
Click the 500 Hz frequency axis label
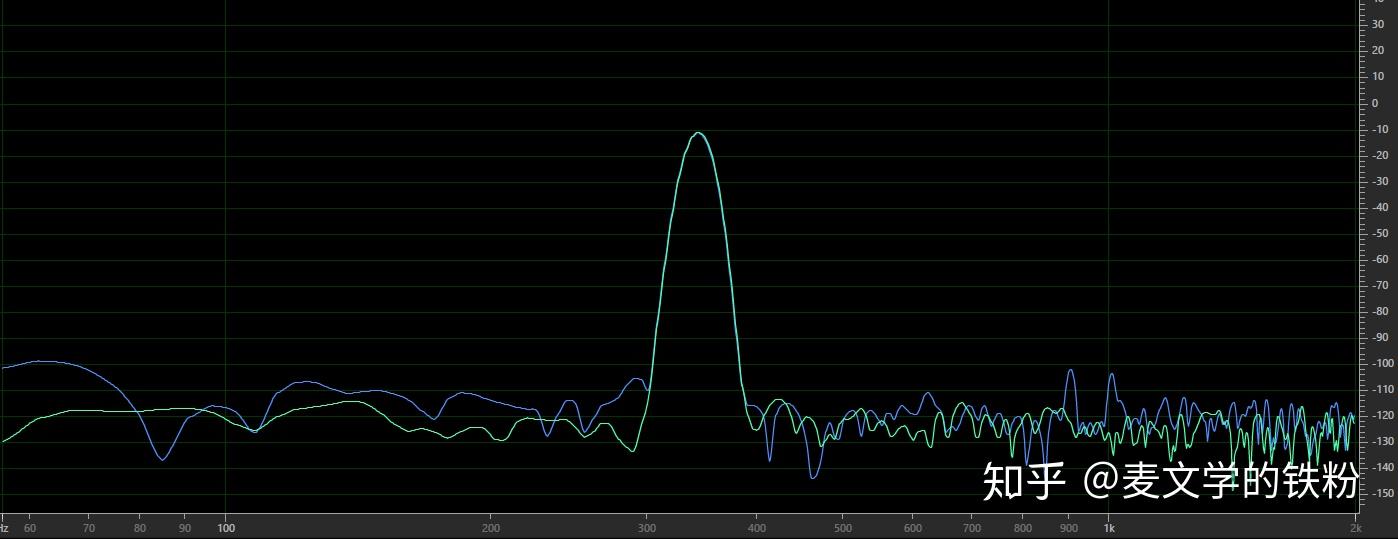click(843, 528)
